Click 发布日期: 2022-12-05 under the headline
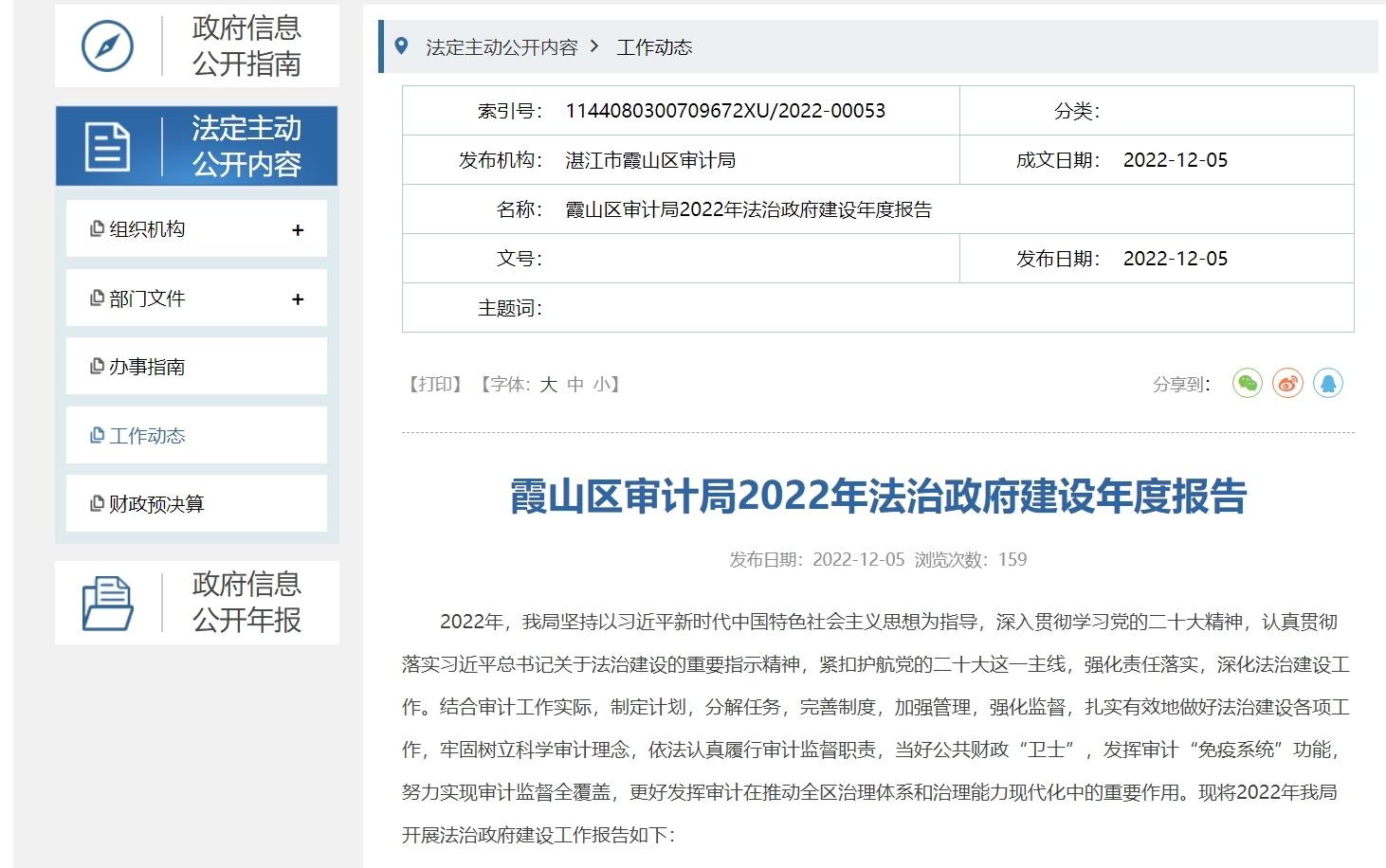Viewport: 1386px width, 868px height. [x=817, y=559]
